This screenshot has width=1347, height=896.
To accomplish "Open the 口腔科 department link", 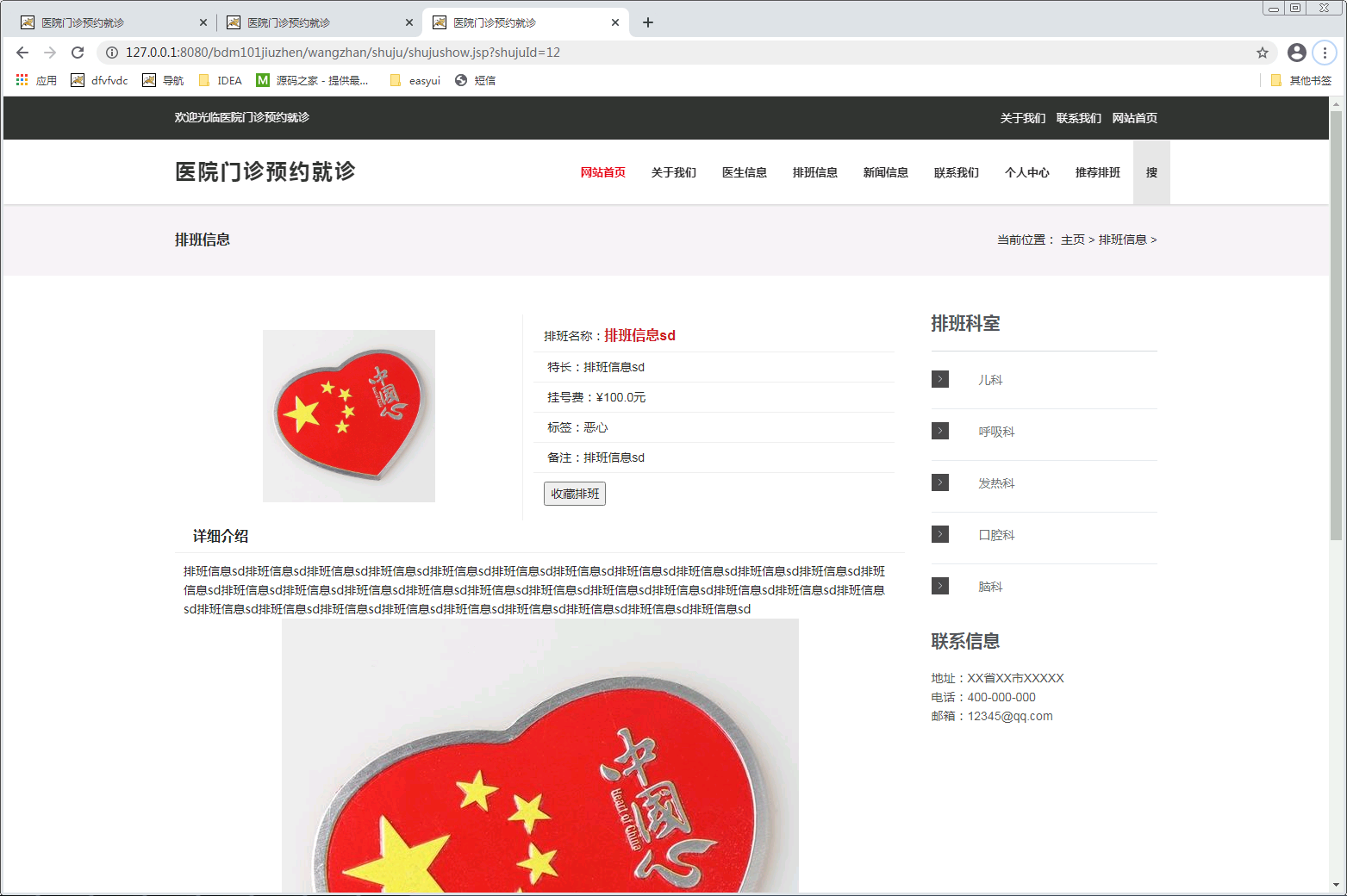I will (996, 535).
